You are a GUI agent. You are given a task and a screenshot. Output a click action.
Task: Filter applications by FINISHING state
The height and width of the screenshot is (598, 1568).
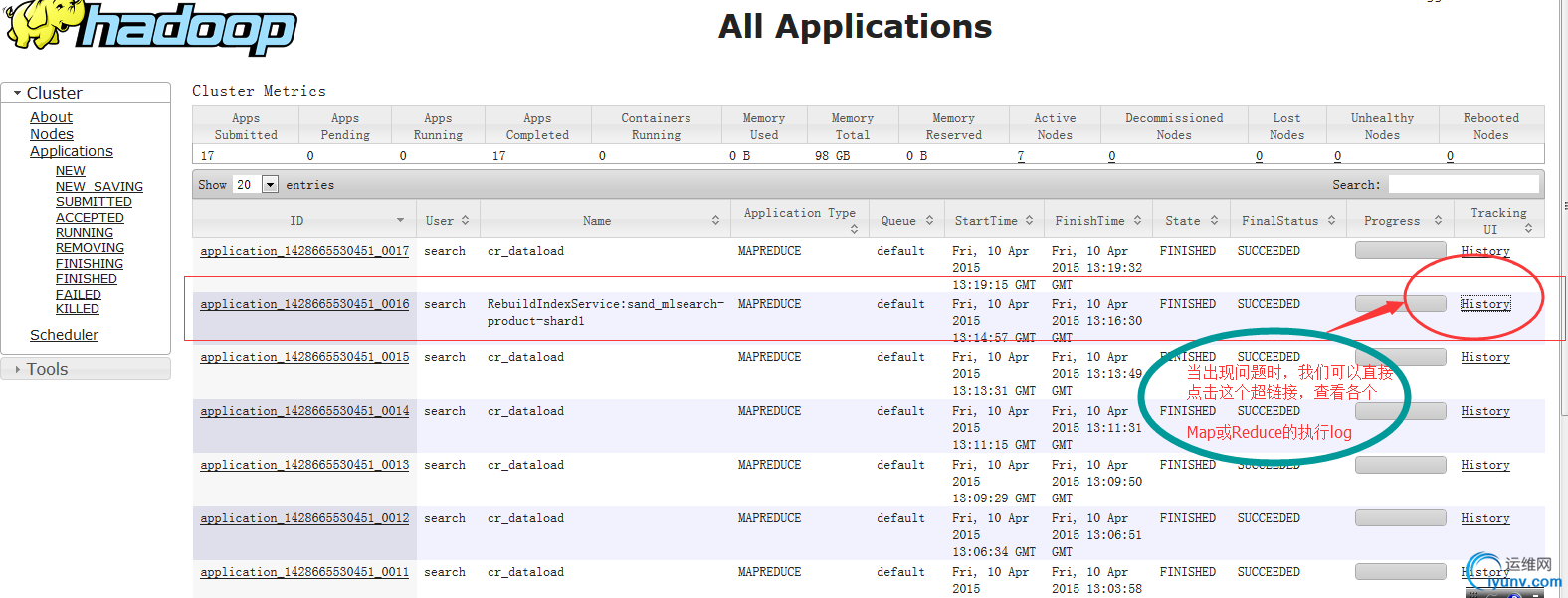click(x=90, y=264)
